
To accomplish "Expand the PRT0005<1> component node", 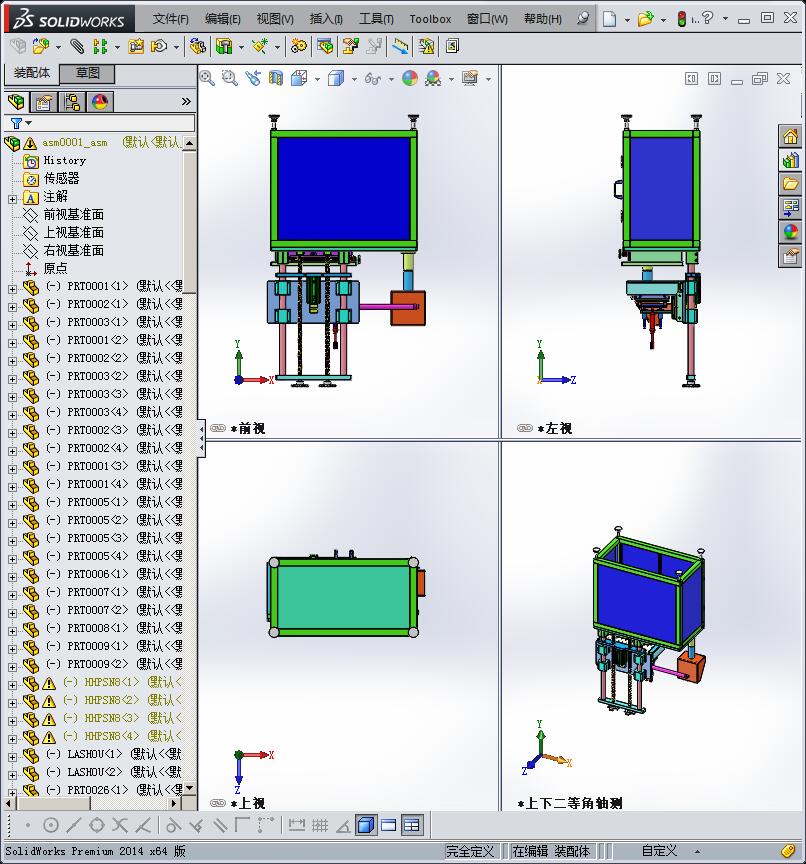I will pyautogui.click(x=12, y=505).
